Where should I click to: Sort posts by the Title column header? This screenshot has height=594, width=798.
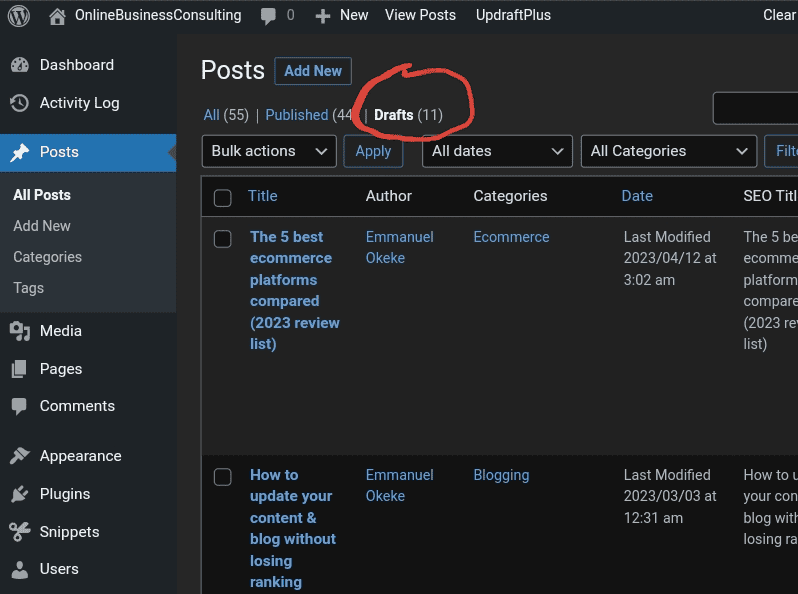[263, 196]
